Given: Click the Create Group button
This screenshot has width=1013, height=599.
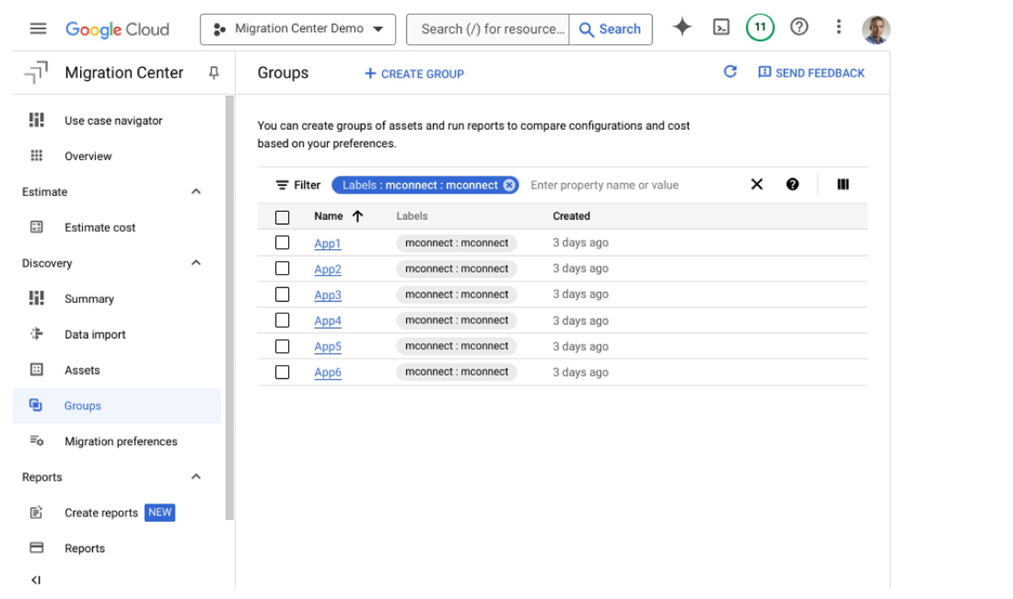Looking at the screenshot, I should [x=414, y=74].
